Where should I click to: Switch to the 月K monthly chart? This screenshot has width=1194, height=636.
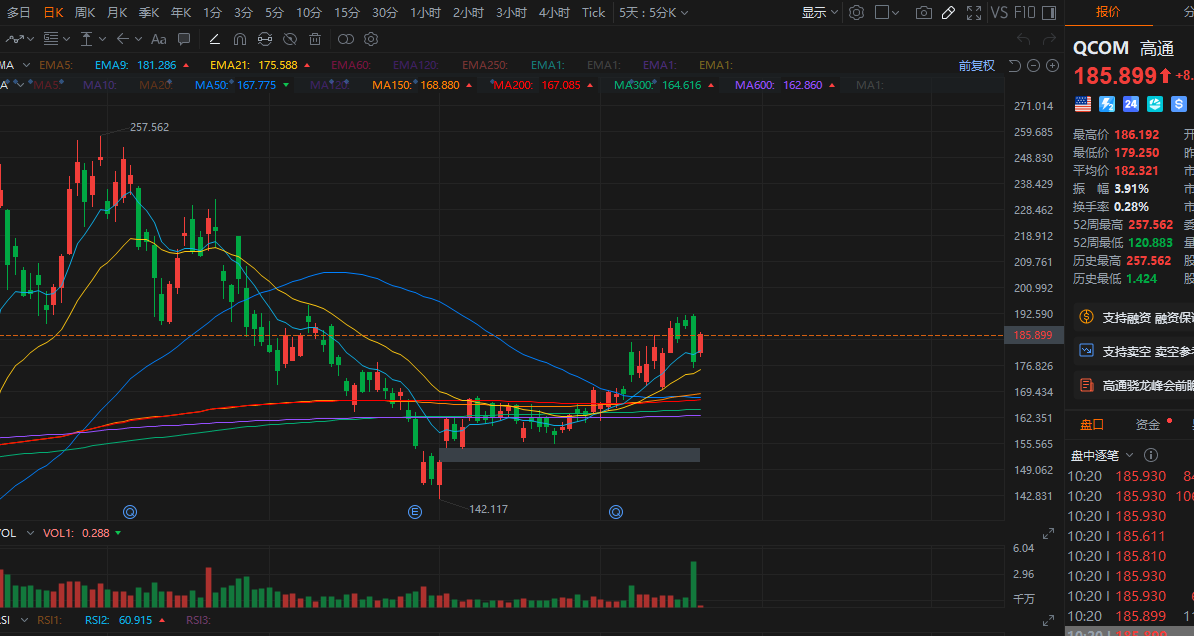(117, 12)
